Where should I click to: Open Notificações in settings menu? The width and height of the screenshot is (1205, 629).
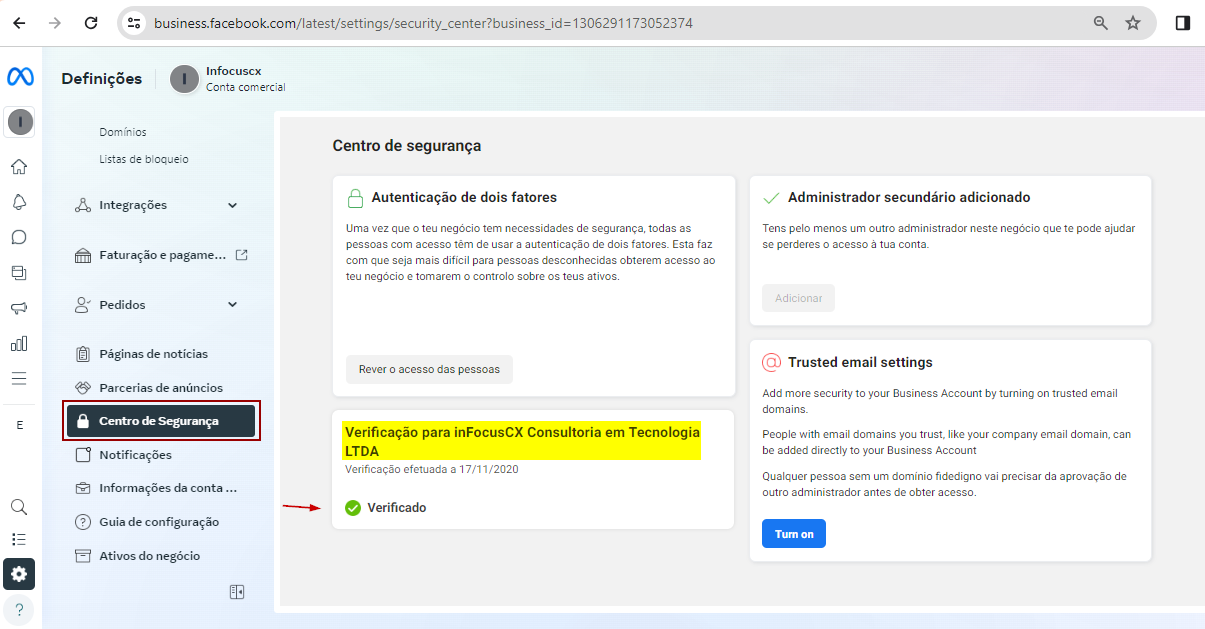[x=135, y=455]
